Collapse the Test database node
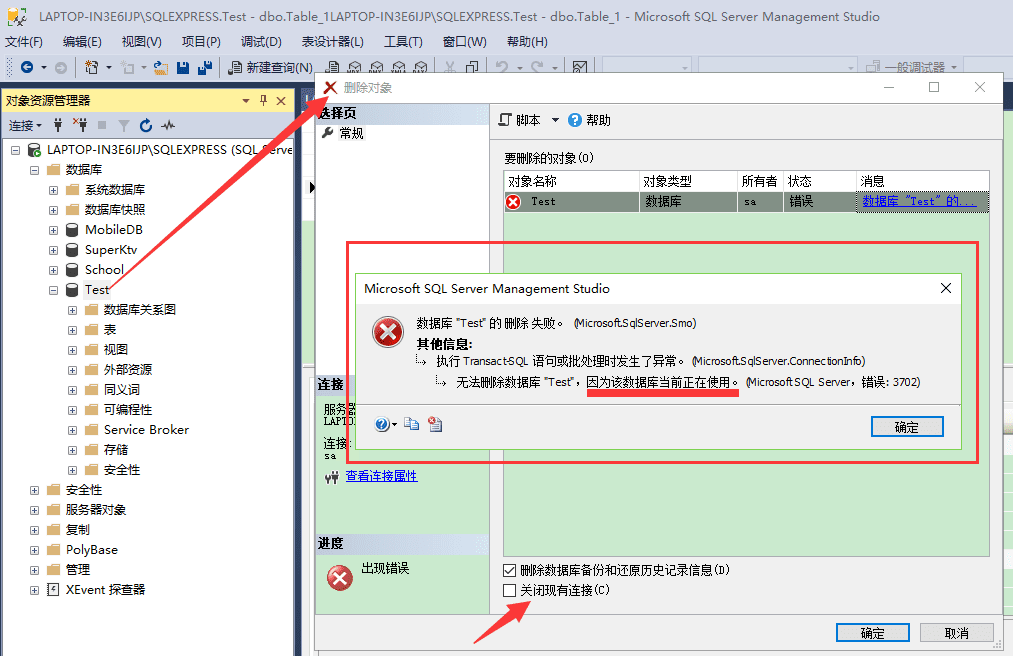Screen dimensions: 1013x656 point(54,290)
